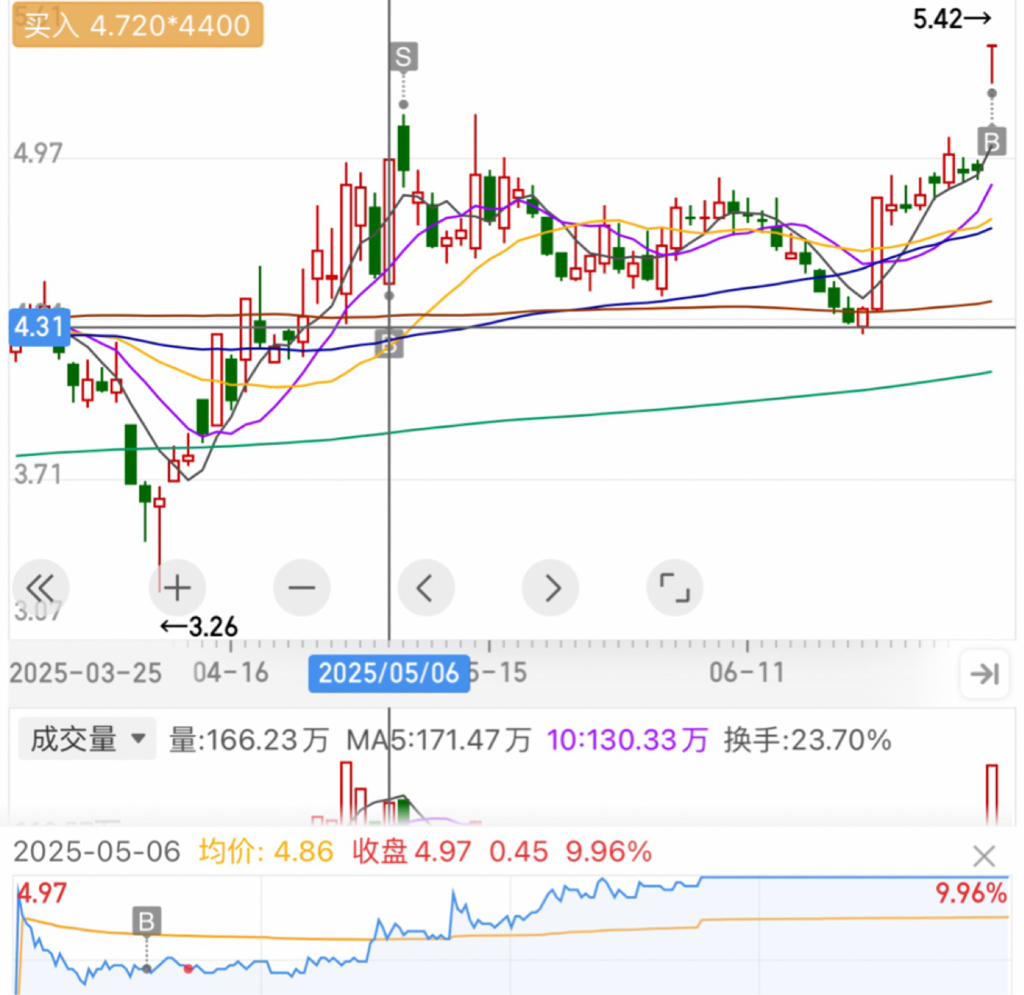Tap the 2025-03-25 start date label
The image size is (1024, 995).
86,673
